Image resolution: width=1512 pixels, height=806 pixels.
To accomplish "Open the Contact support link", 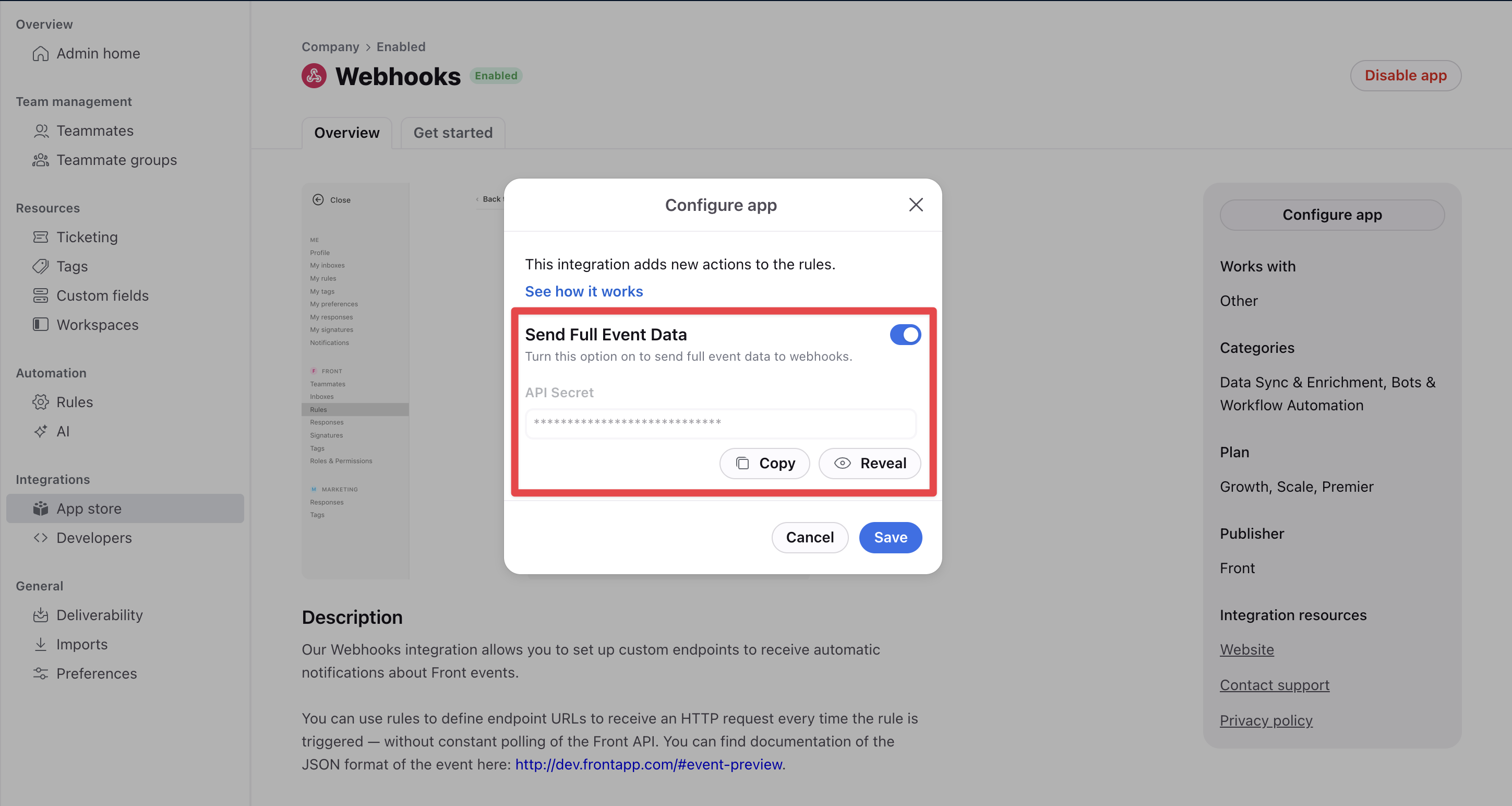I will point(1274,685).
